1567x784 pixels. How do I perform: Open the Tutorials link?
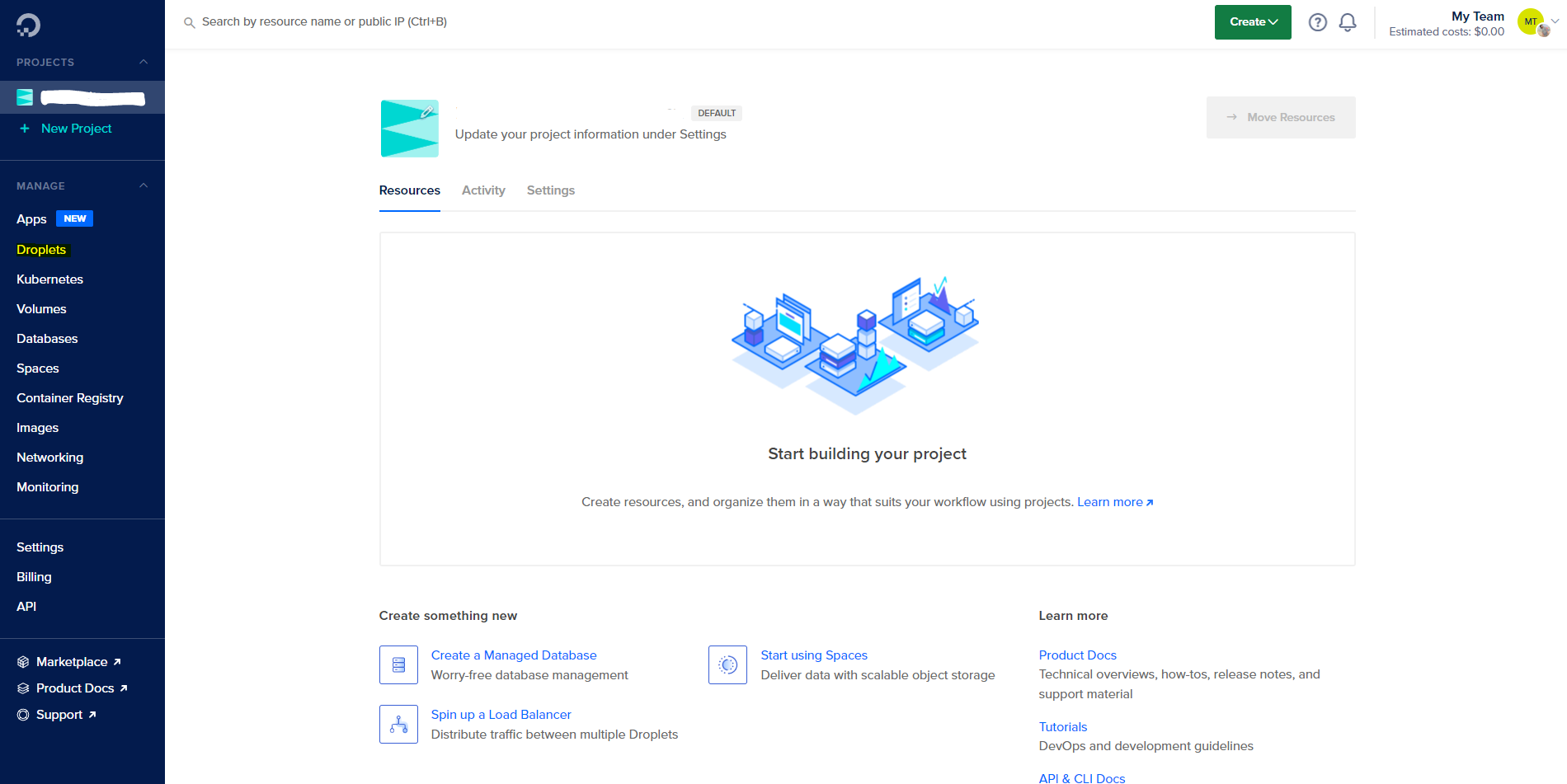click(1062, 726)
